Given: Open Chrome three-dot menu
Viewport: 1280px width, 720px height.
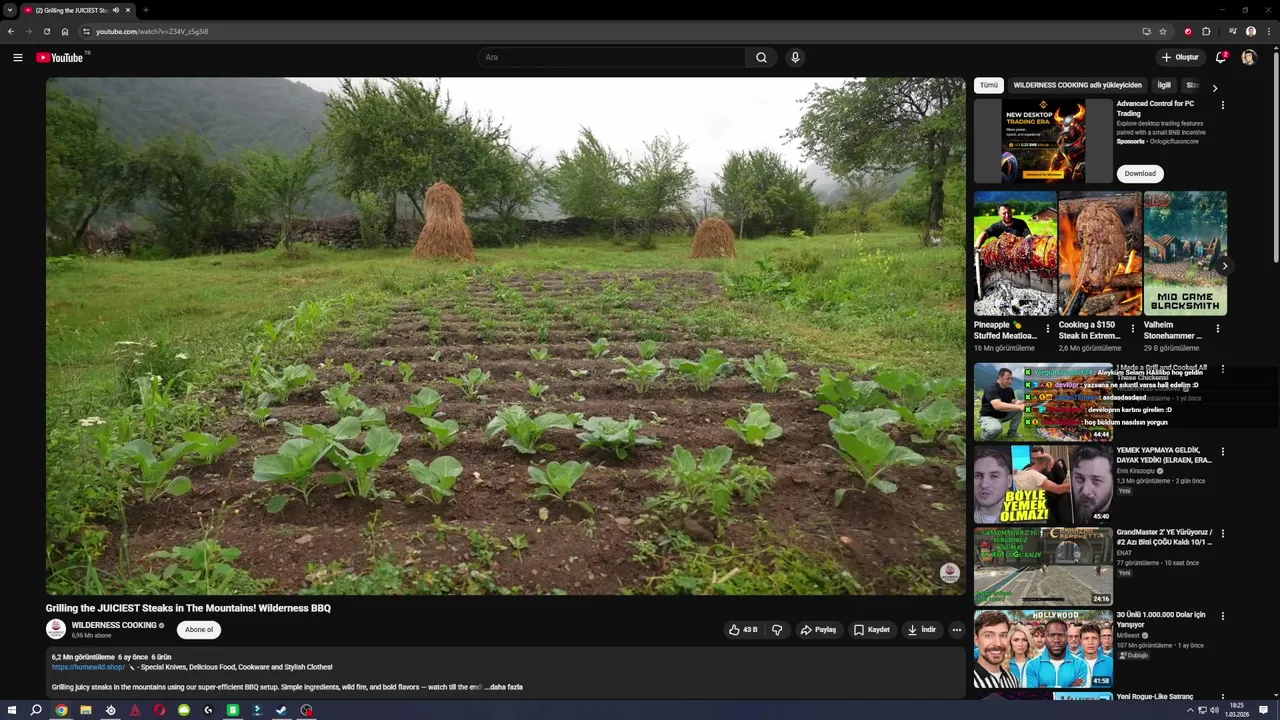Looking at the screenshot, I should 1268,31.
